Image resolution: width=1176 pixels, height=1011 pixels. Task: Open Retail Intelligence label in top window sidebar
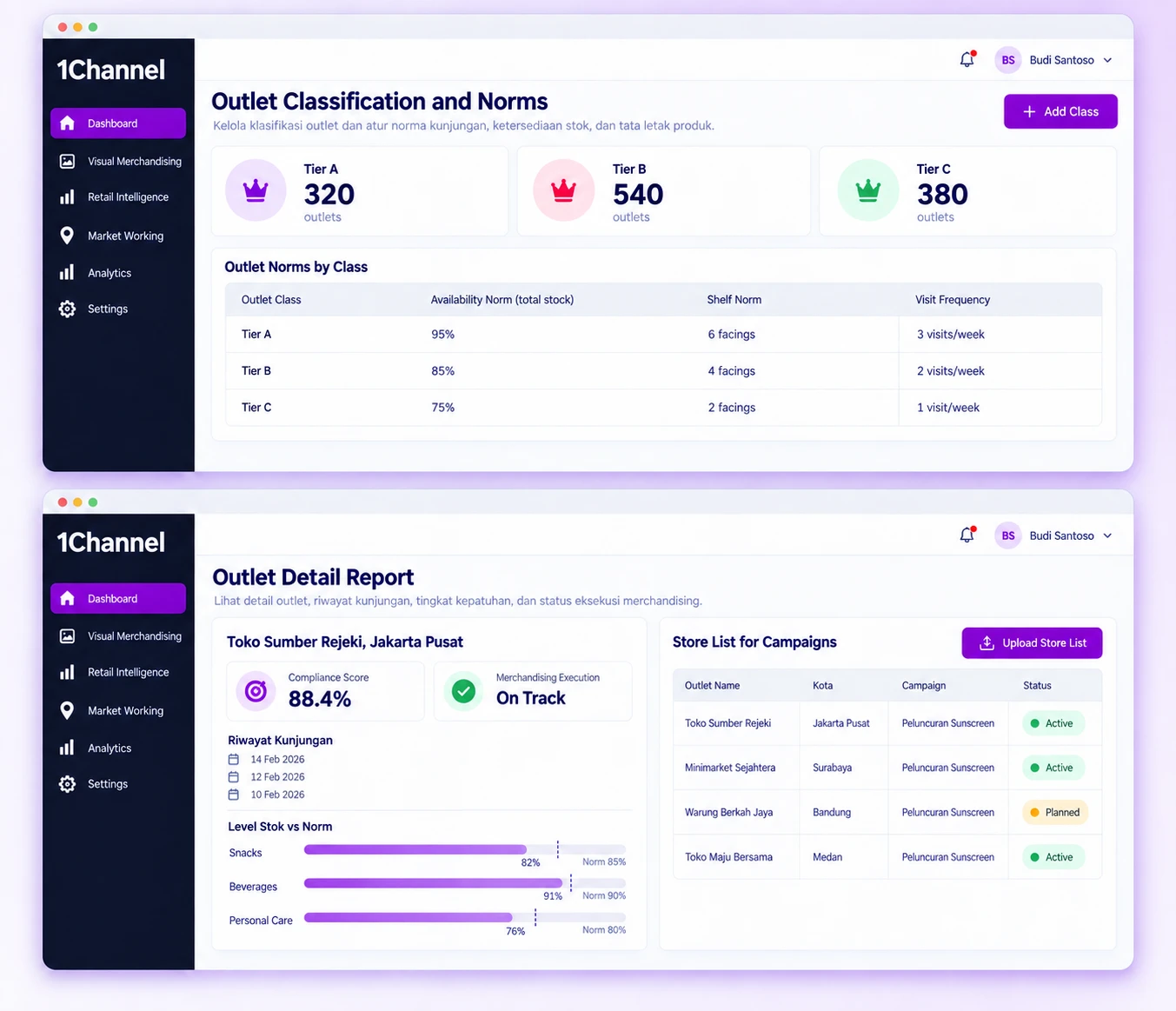[x=128, y=197]
